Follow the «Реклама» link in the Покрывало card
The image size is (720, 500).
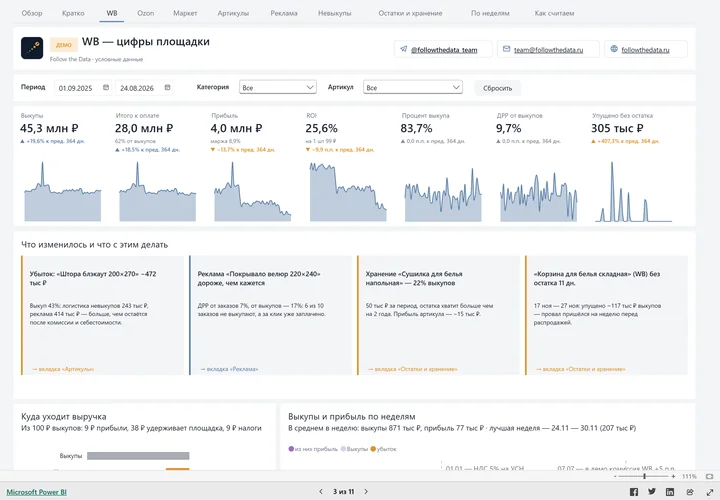pos(229,369)
